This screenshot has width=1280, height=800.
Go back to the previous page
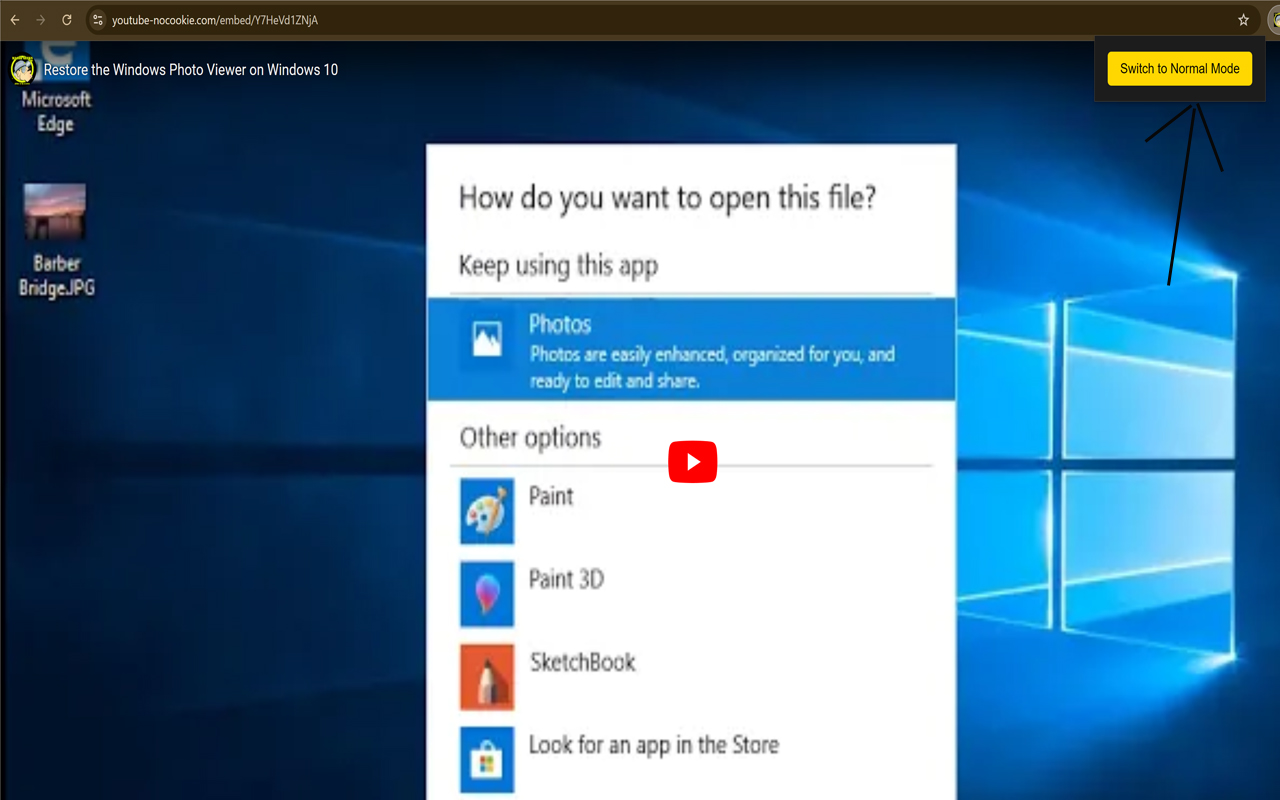tap(15, 20)
